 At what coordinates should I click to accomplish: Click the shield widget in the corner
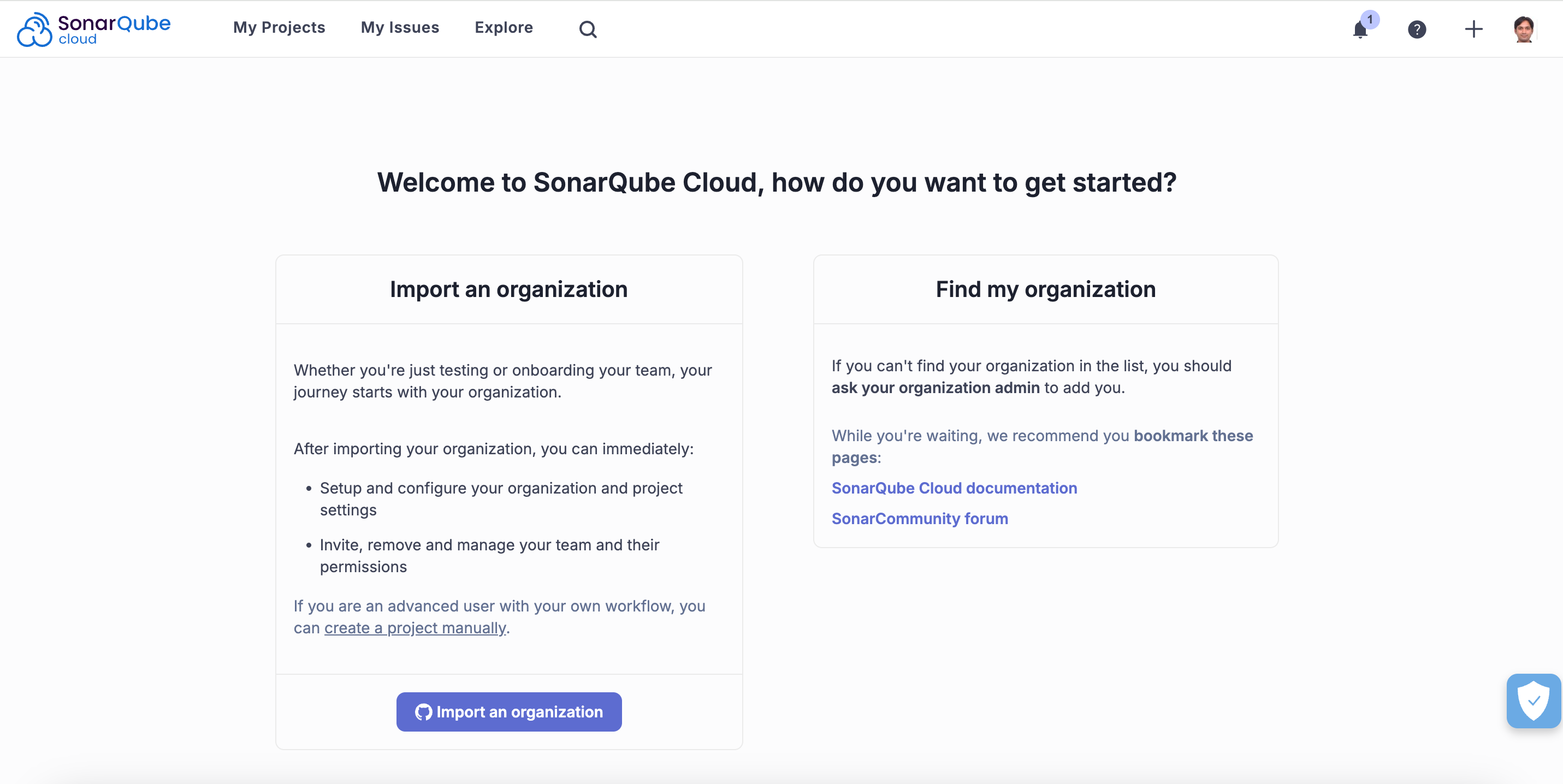pyautogui.click(x=1535, y=701)
